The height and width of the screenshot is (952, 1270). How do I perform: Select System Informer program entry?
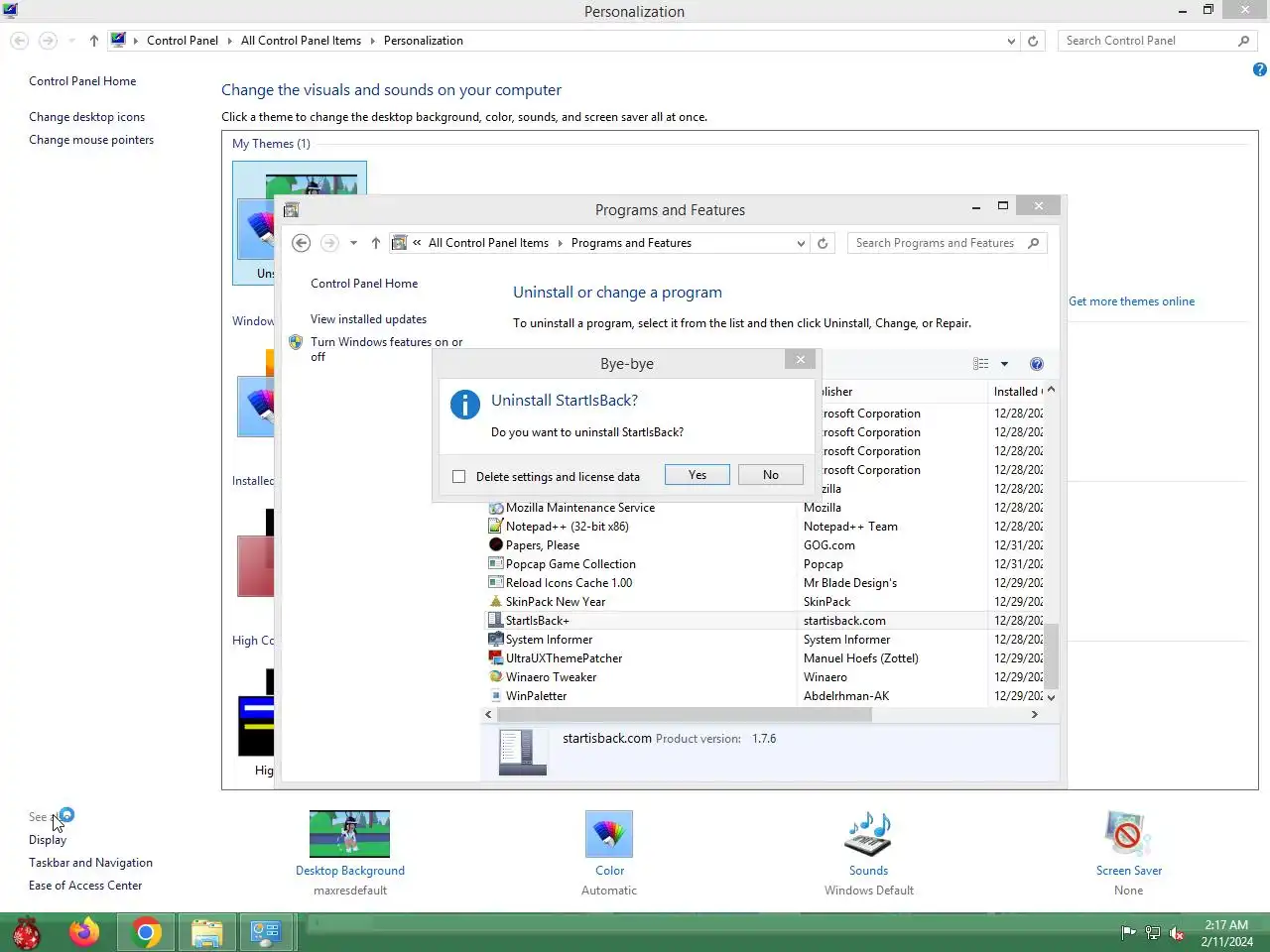[549, 640]
